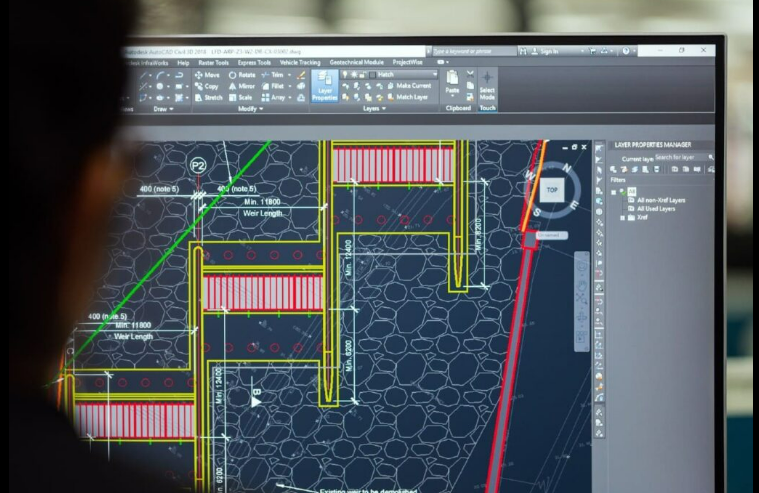The image size is (759, 493).
Task: Click the Array tool
Action: 273,97
